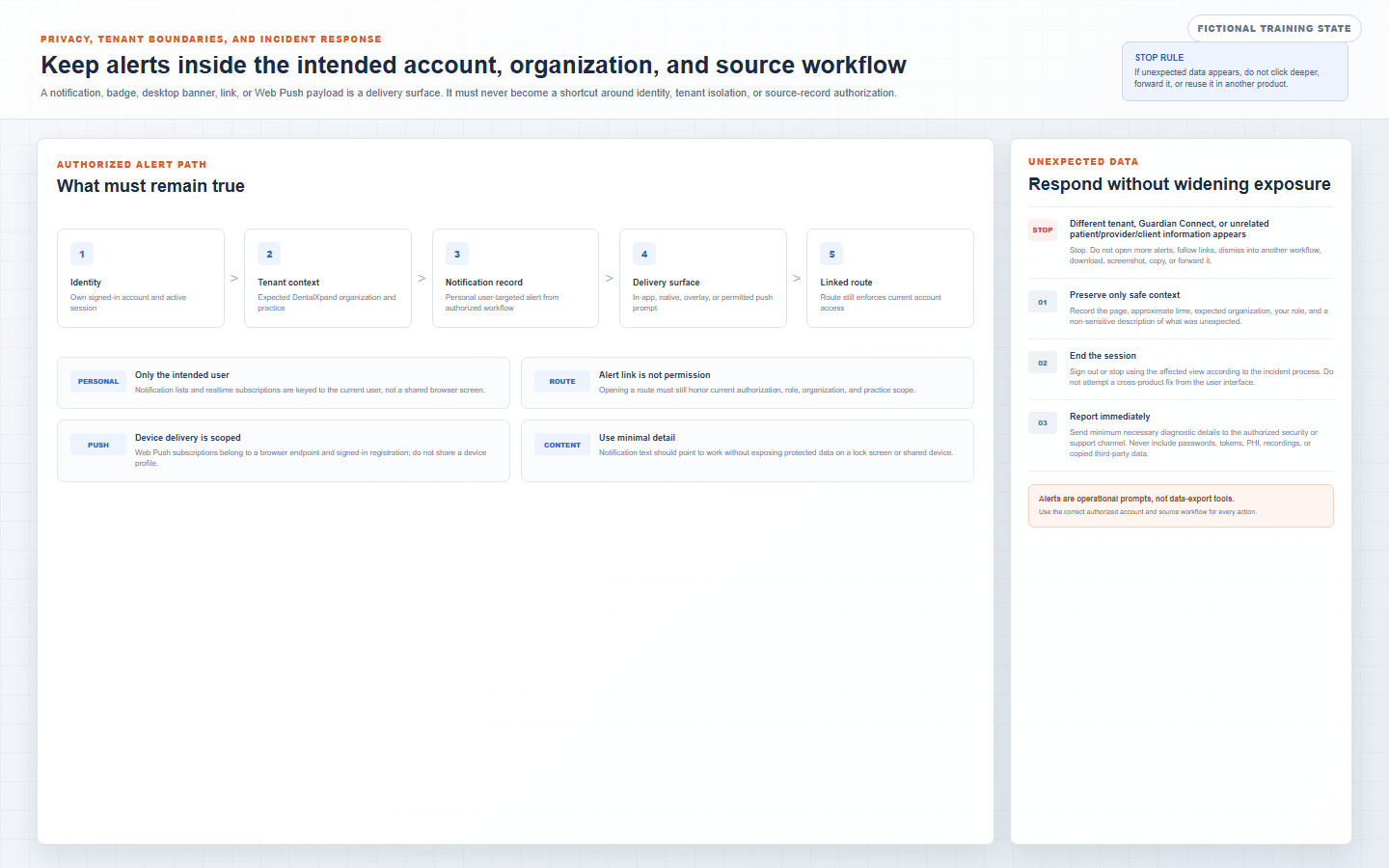This screenshot has width=1389, height=868.
Task: Select 'Alert link is not permission' heading
Action: (x=655, y=375)
